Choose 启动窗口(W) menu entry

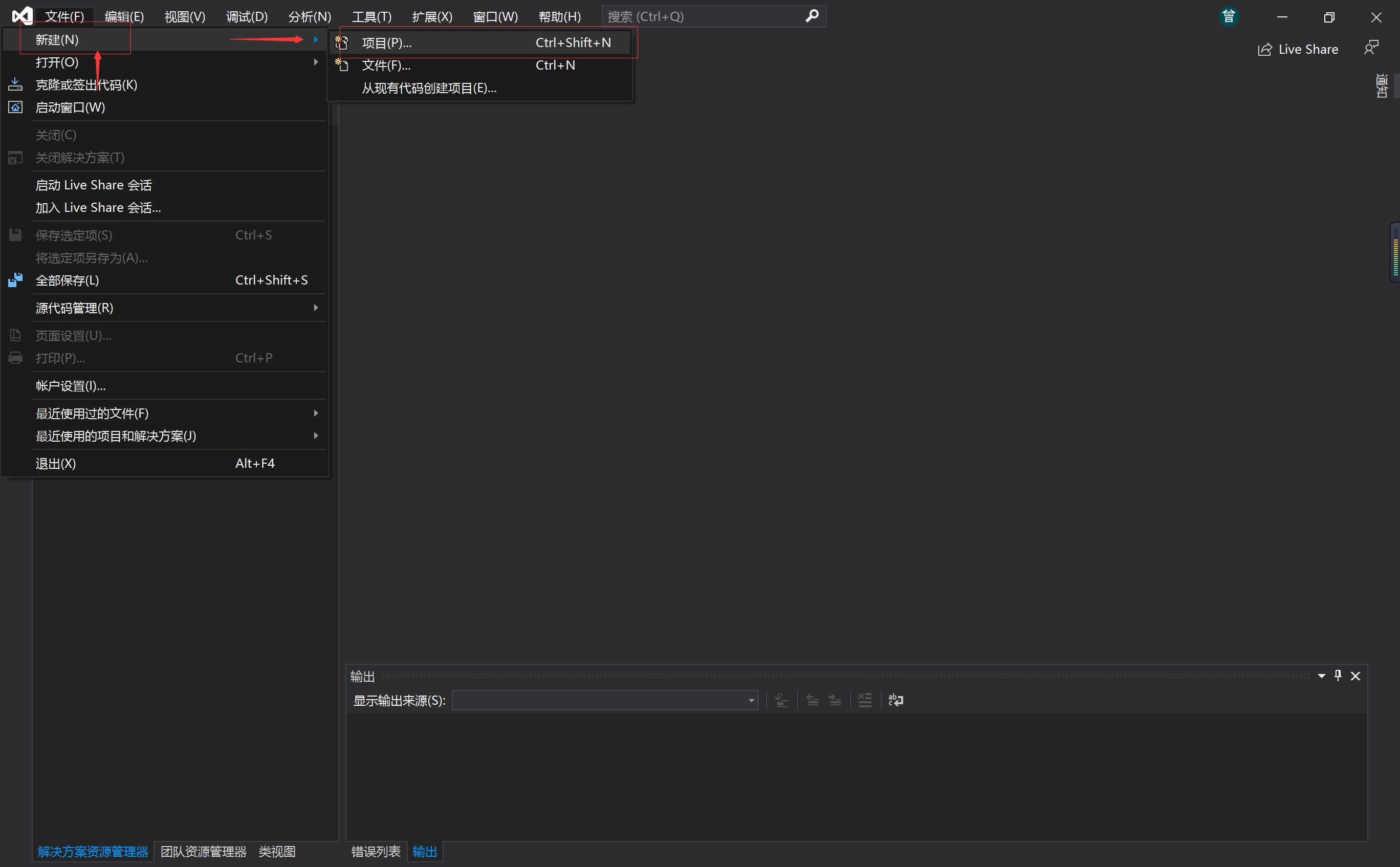coord(165,107)
